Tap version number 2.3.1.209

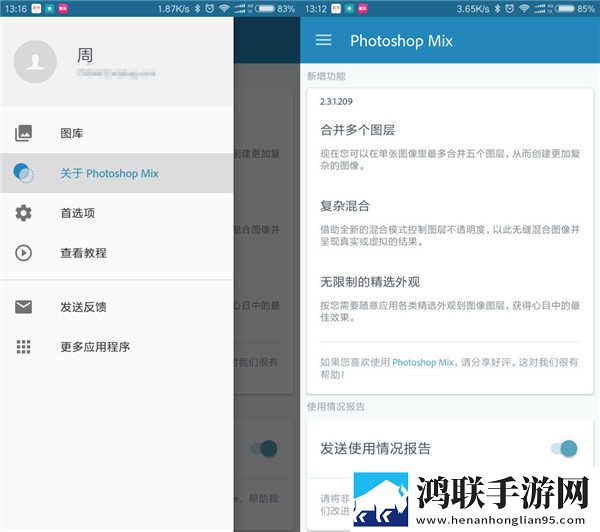click(336, 101)
